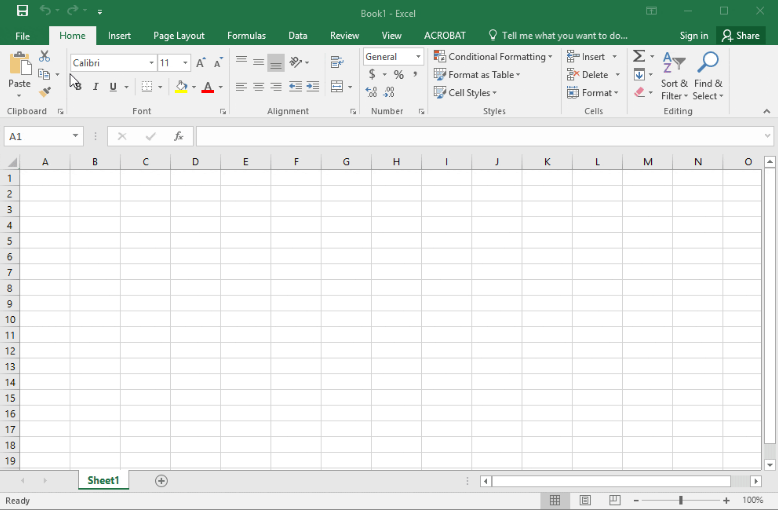Viewport: 778px width, 510px height.
Task: Click the Undo arrow icon
Action: (x=45, y=10)
